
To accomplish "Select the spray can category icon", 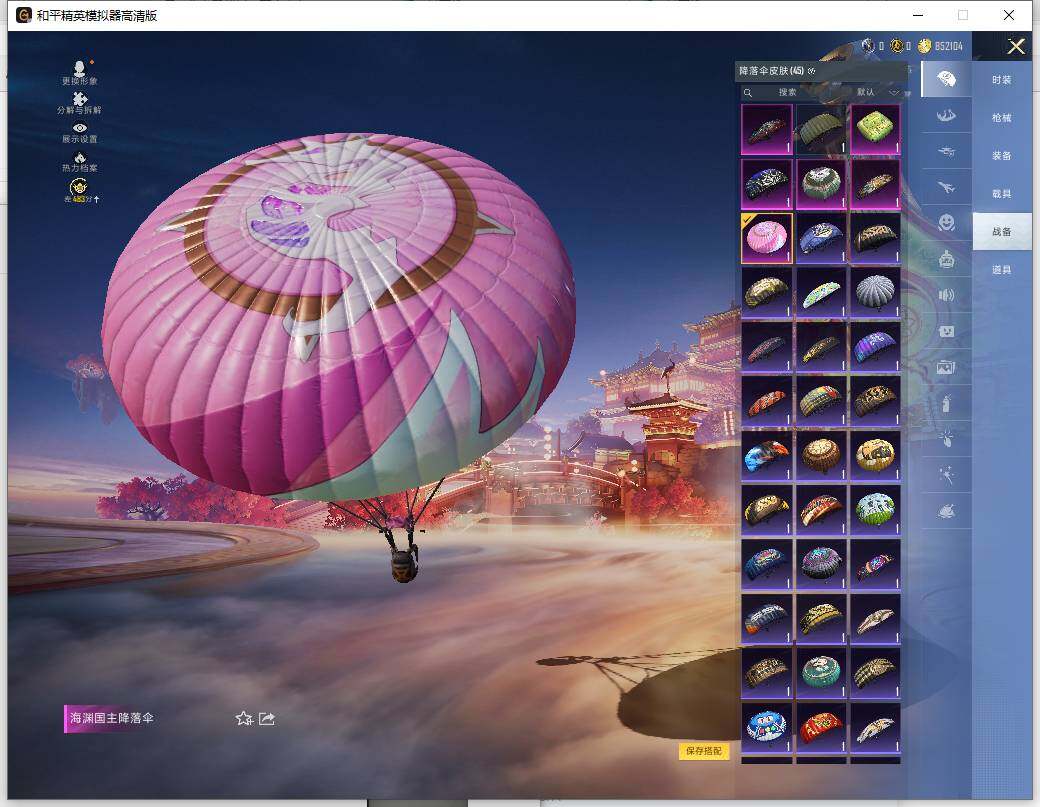I will point(946,403).
